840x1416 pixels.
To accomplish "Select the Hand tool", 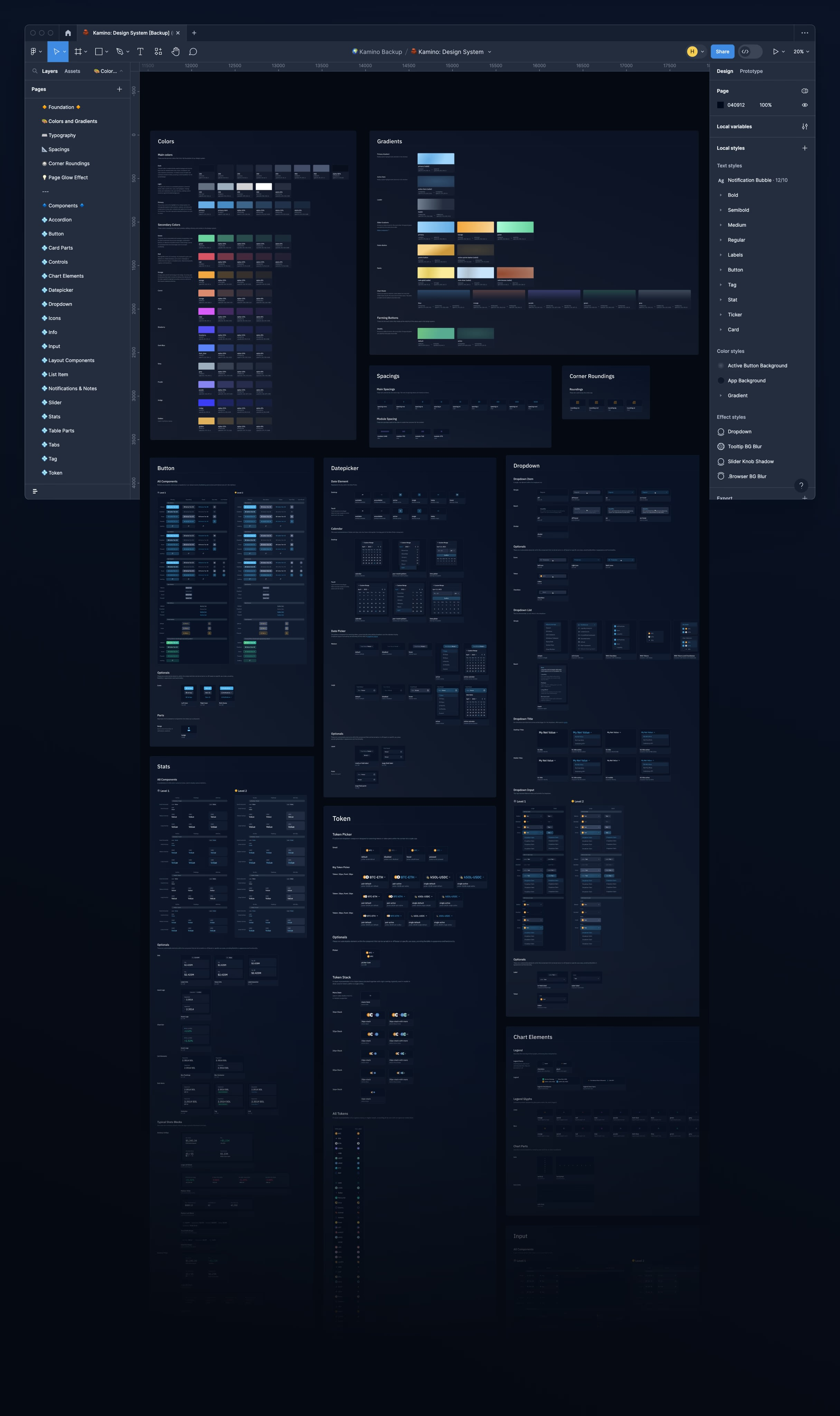I will [176, 52].
